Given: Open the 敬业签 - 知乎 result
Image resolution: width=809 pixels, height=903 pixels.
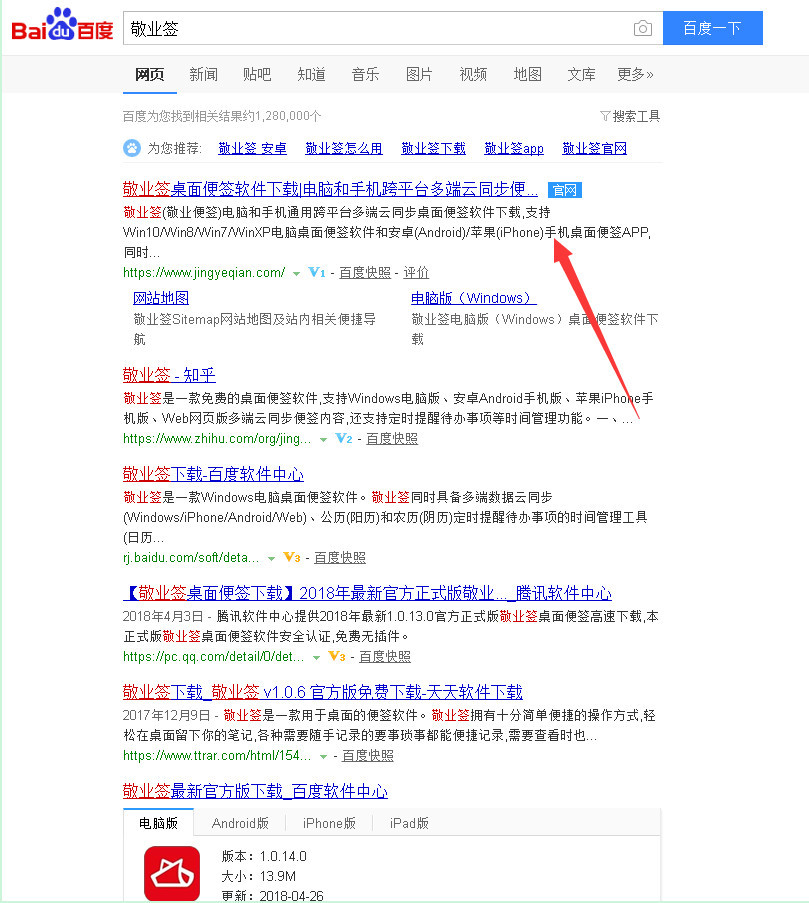Looking at the screenshot, I should (169, 375).
